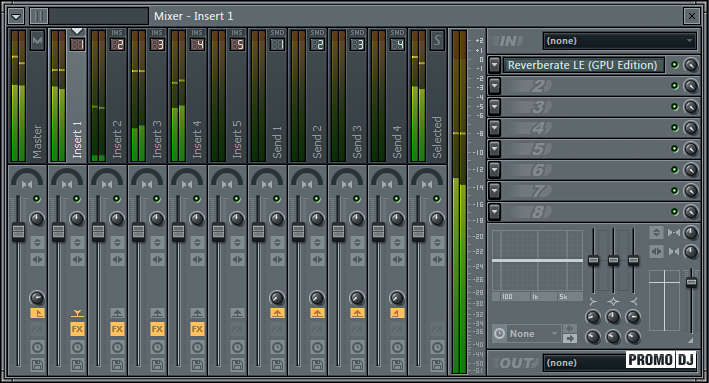Click the right arrow beside None
This screenshot has width=709, height=383.
(570, 338)
